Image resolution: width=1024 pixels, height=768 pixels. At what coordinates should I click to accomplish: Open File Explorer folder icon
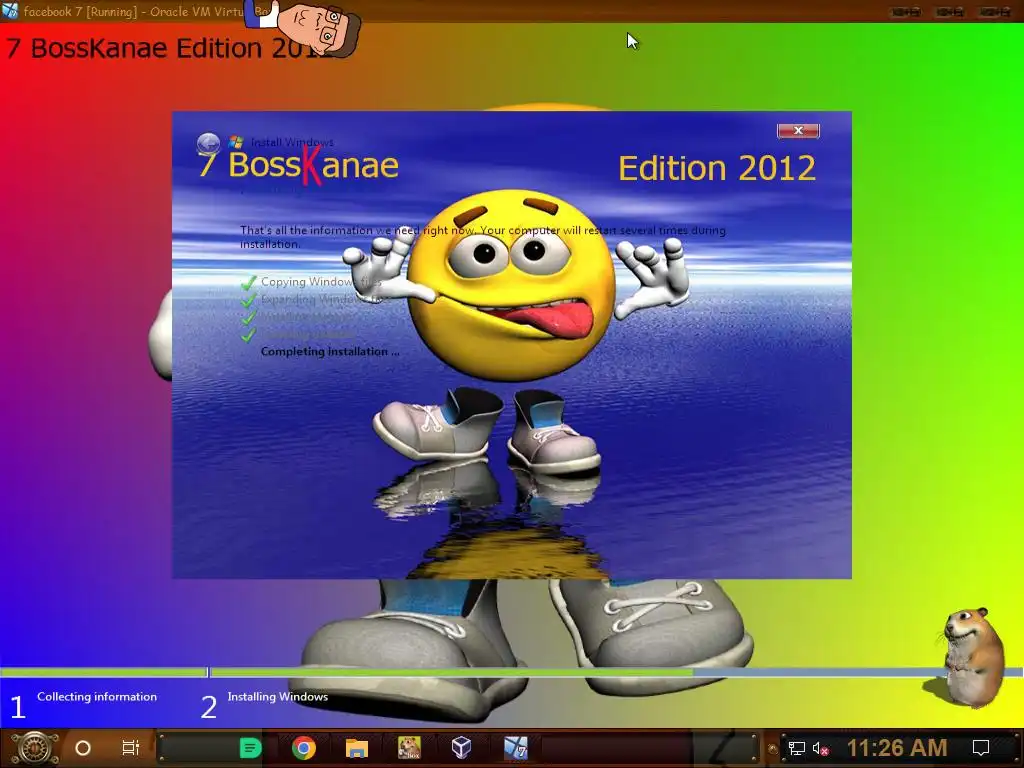[357, 748]
